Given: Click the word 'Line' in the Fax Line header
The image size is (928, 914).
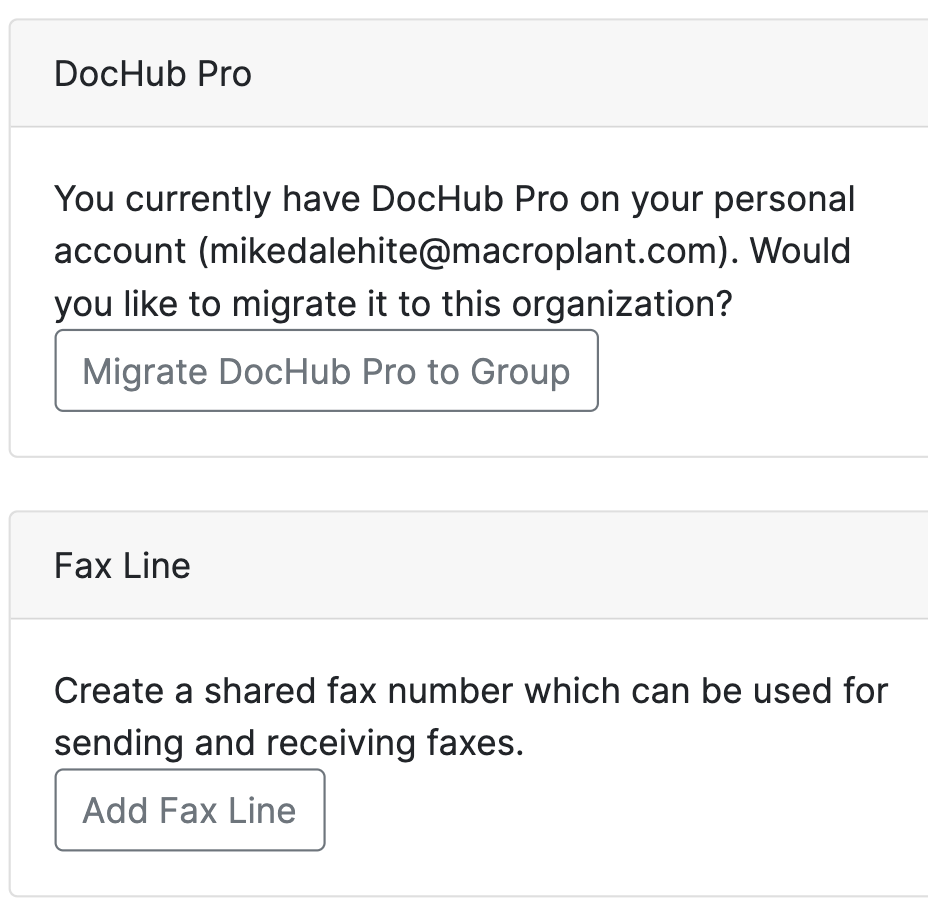Looking at the screenshot, I should pos(156,566).
